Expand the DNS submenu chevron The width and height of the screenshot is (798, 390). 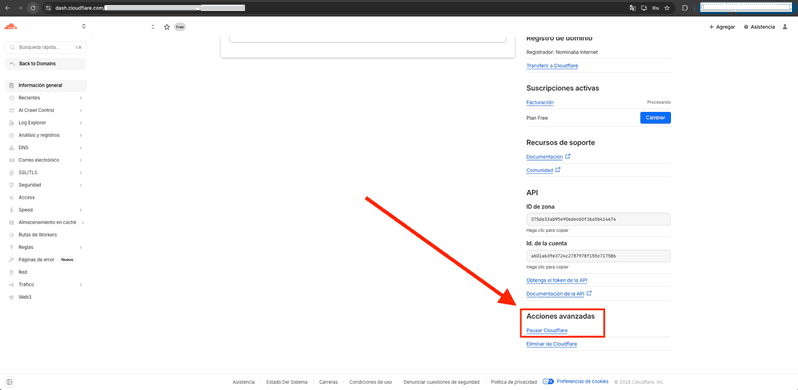pos(81,148)
